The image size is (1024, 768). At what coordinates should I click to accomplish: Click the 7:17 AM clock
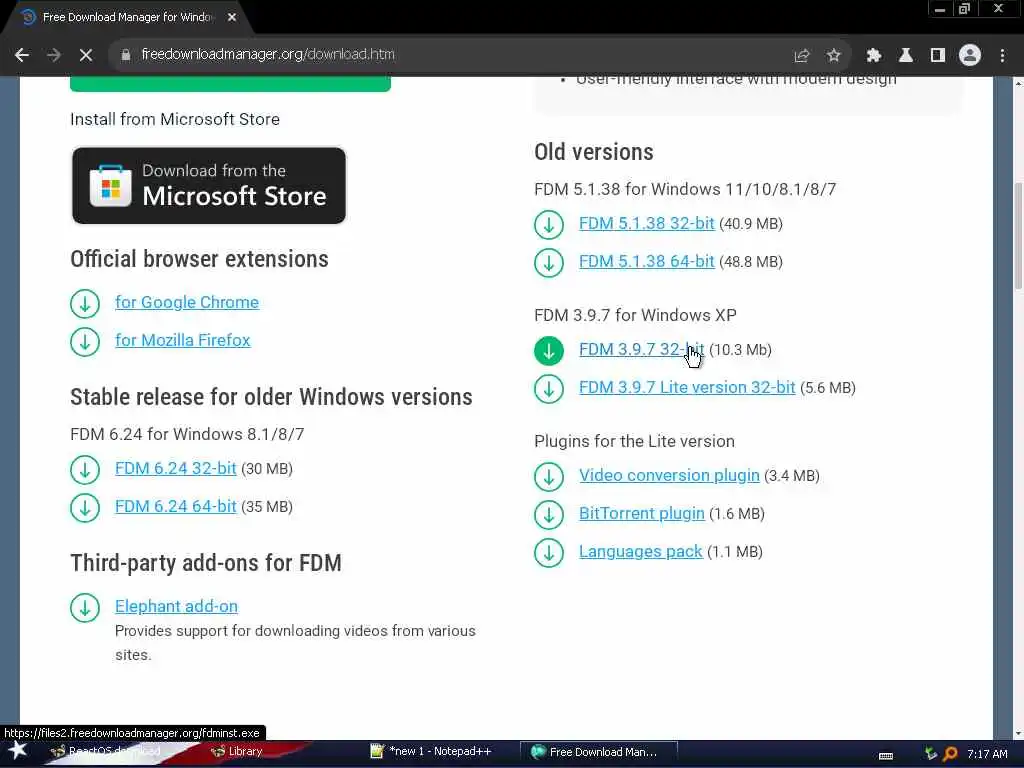(987, 754)
